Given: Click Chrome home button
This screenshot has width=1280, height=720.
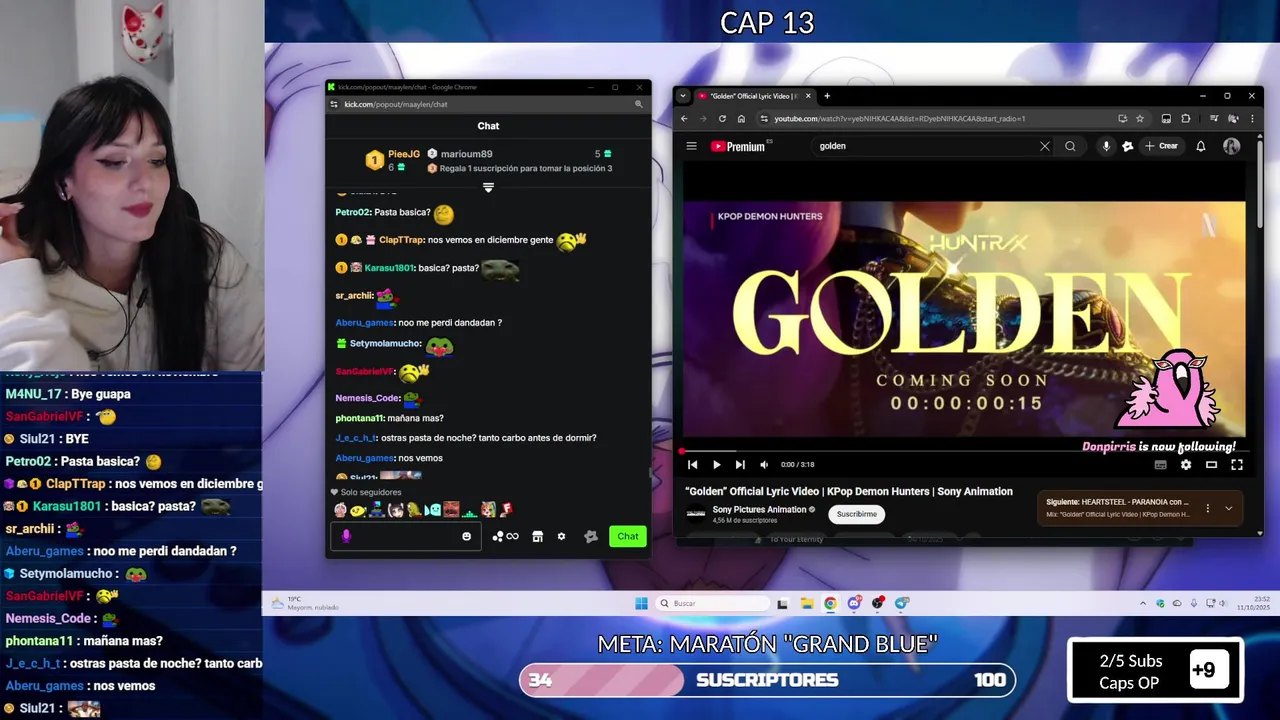Looking at the screenshot, I should (x=741, y=119).
